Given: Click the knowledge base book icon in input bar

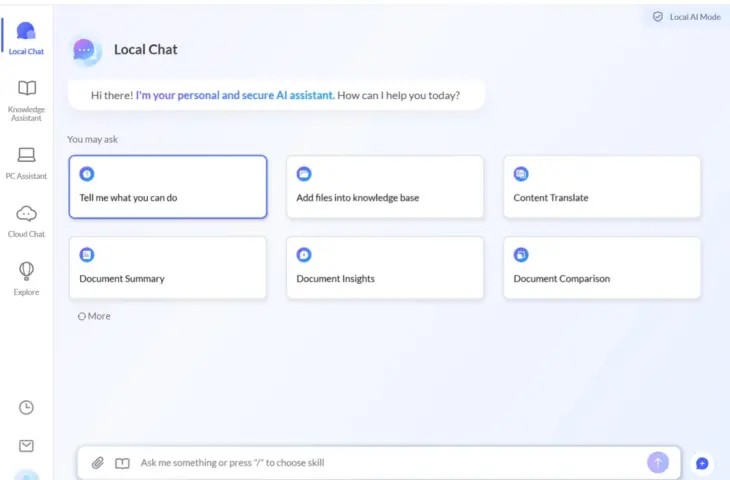Looking at the screenshot, I should (x=122, y=463).
